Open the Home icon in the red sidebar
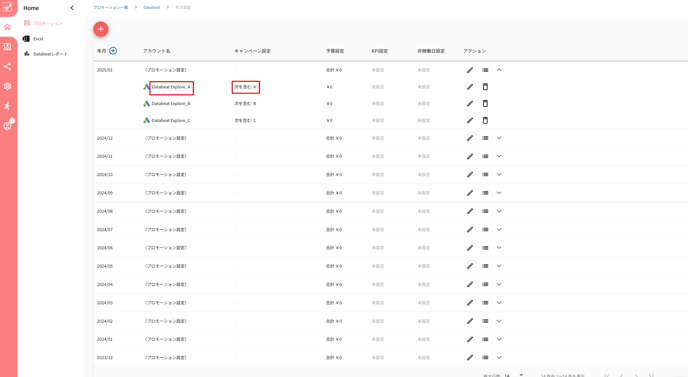Screen dimensions: 688x377 pos(7,27)
